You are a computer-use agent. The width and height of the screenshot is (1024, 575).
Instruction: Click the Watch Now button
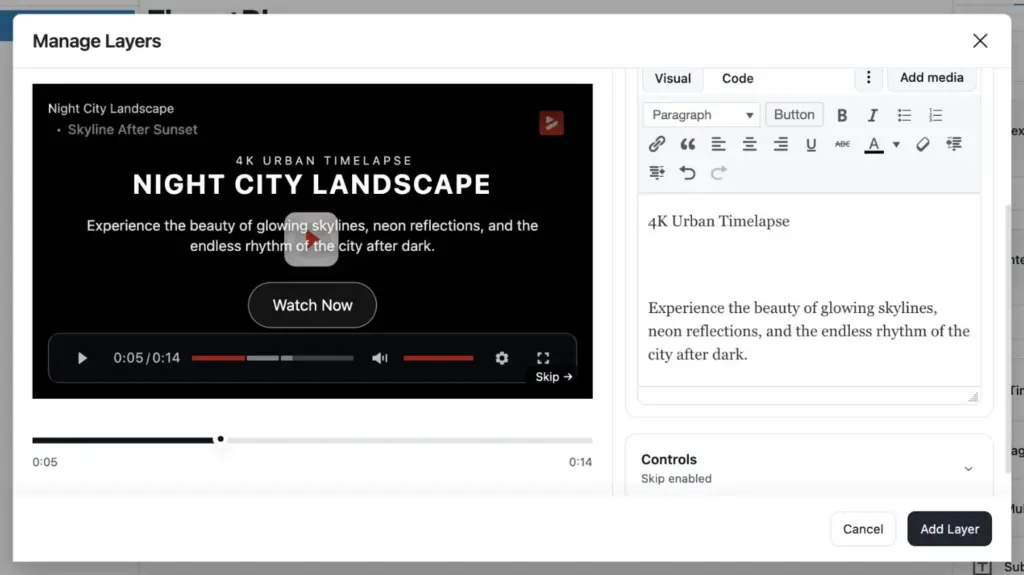coord(312,305)
